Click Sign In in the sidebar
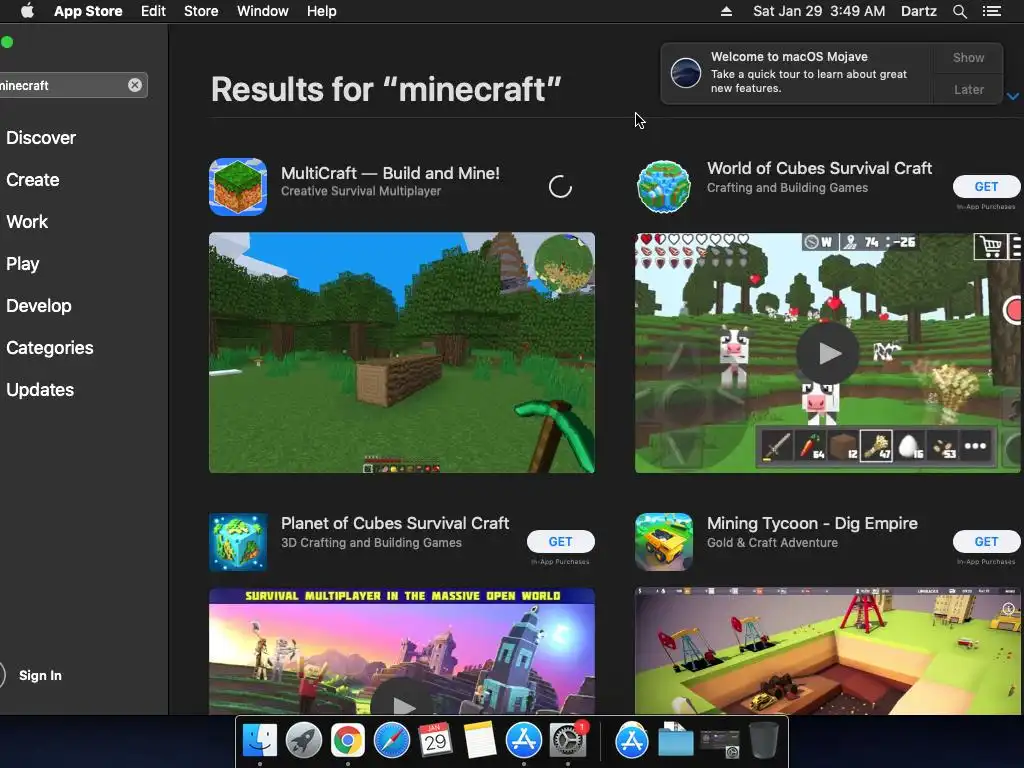This screenshot has width=1024, height=768. pos(40,675)
